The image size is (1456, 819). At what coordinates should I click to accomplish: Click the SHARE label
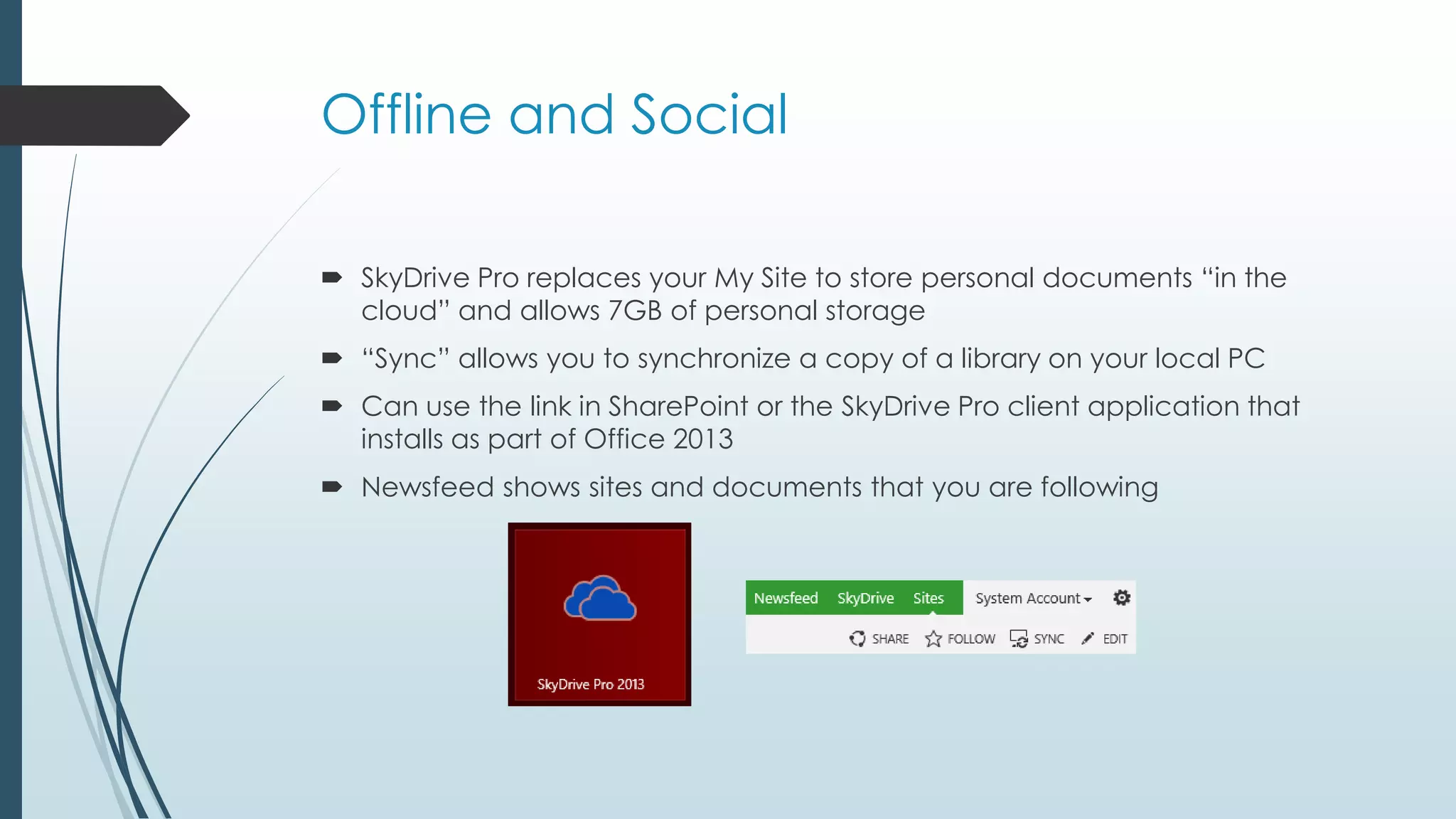(x=890, y=639)
